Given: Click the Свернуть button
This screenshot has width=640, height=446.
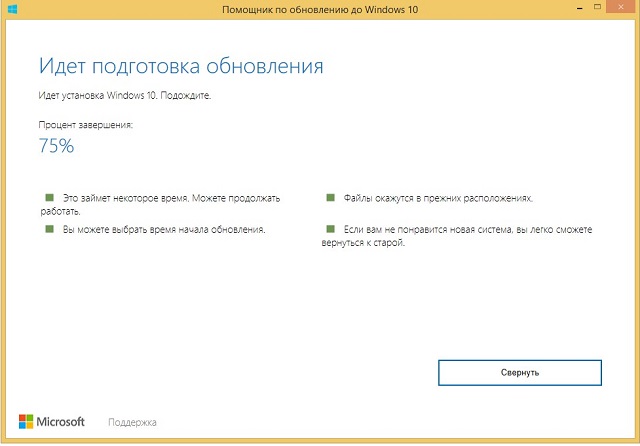Looking at the screenshot, I should tap(520, 372).
